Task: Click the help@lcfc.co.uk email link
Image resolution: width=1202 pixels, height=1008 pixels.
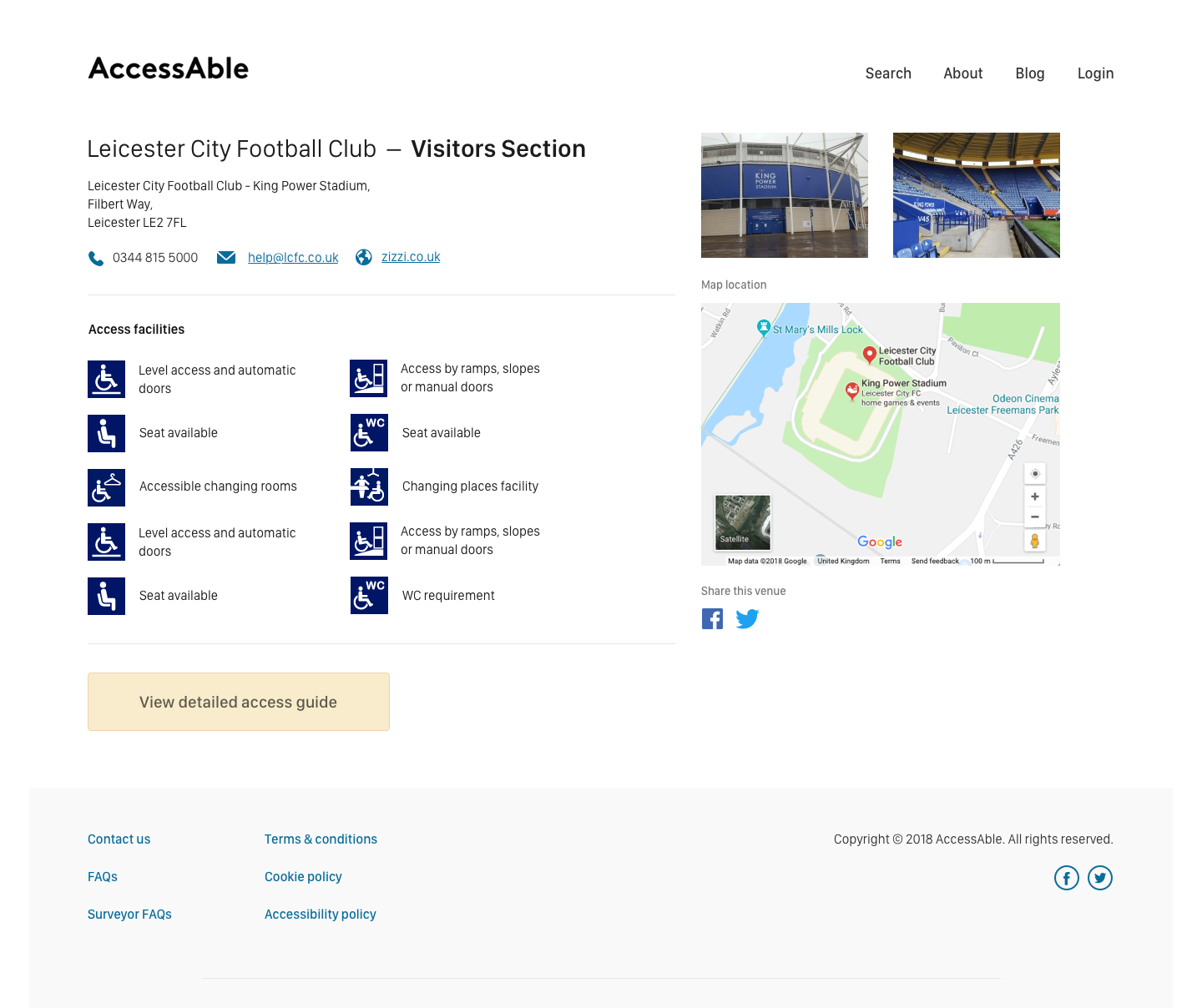Action: 293,258
